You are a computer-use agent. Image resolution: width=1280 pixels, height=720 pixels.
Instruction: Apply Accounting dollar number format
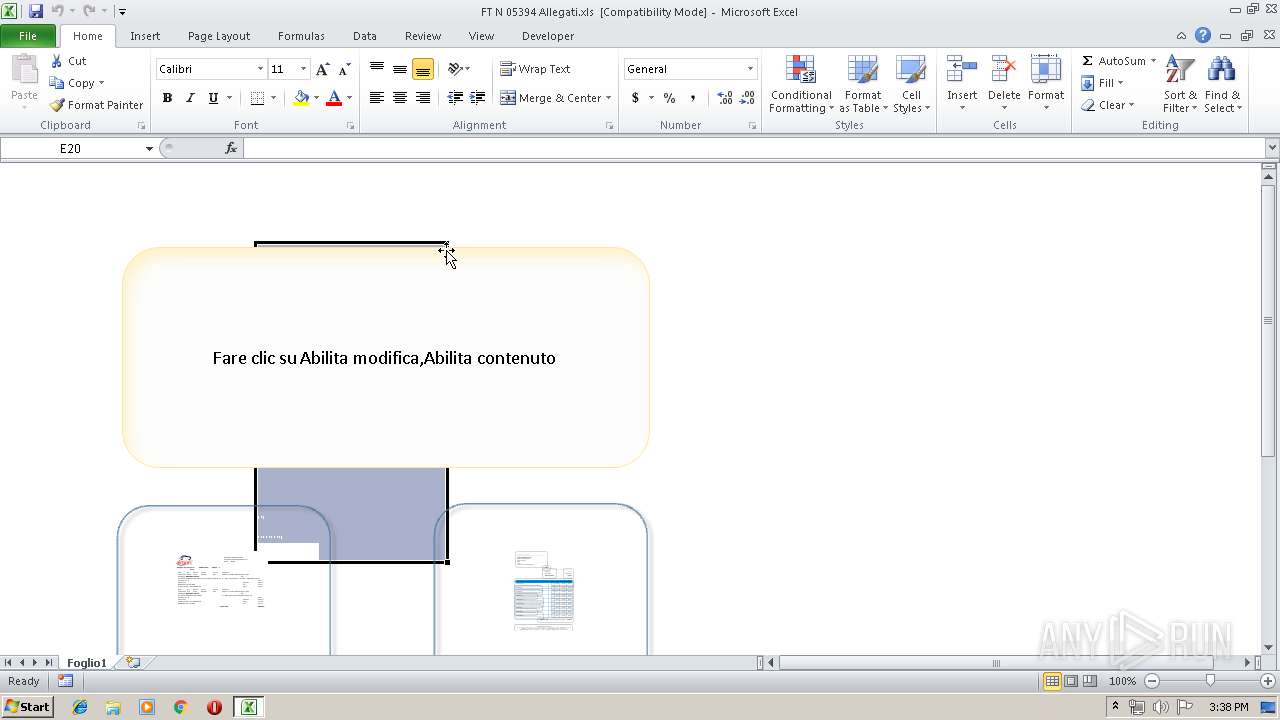click(x=635, y=98)
